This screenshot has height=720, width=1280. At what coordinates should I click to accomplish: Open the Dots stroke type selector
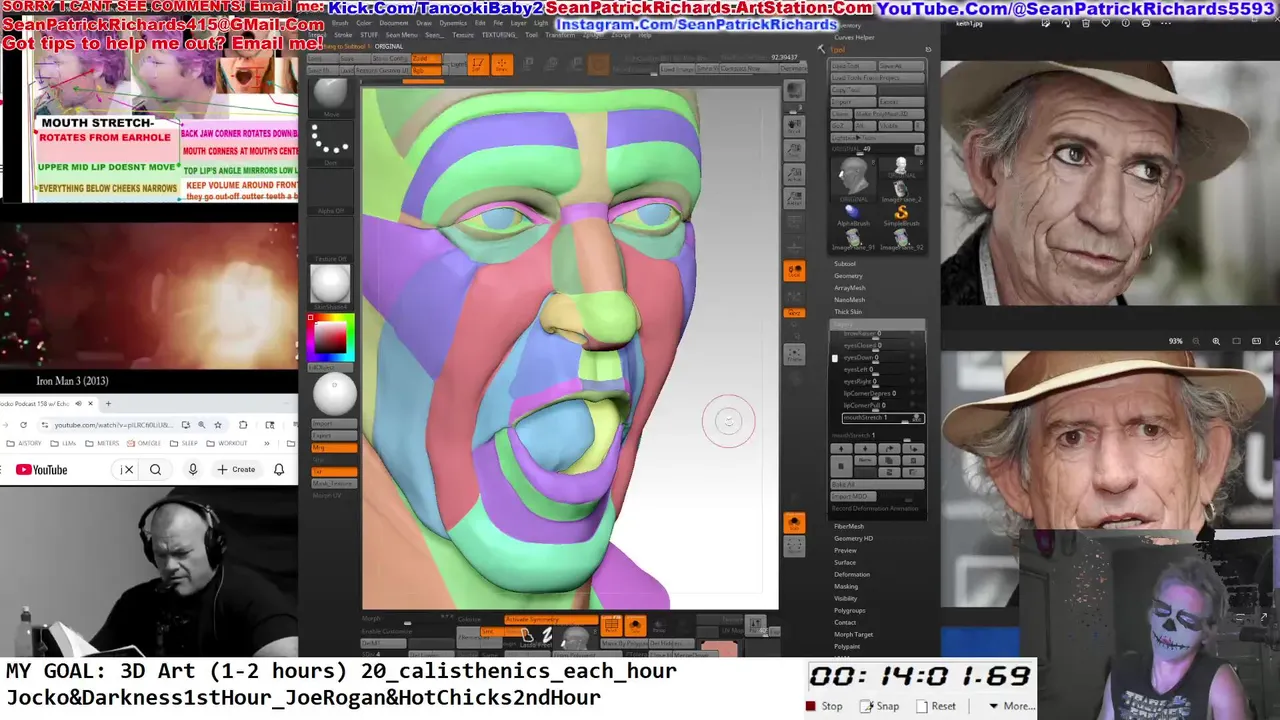point(330,143)
